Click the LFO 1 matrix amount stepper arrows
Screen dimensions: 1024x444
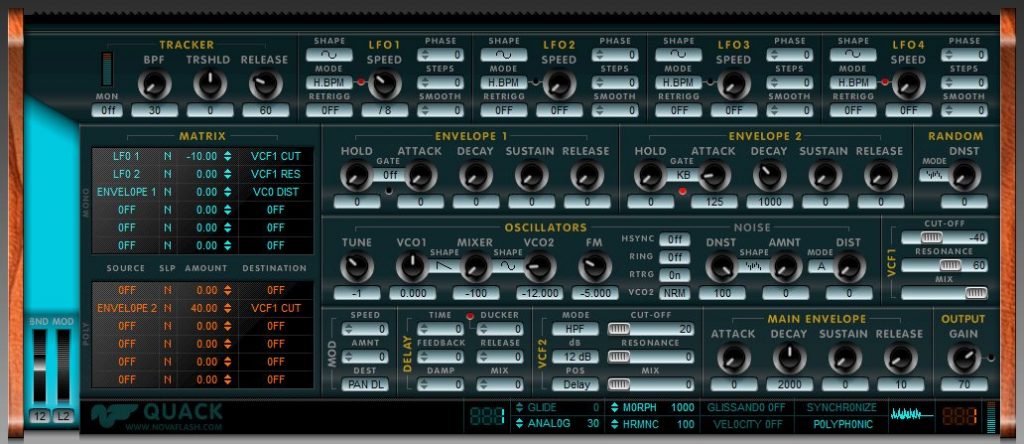tap(227, 157)
